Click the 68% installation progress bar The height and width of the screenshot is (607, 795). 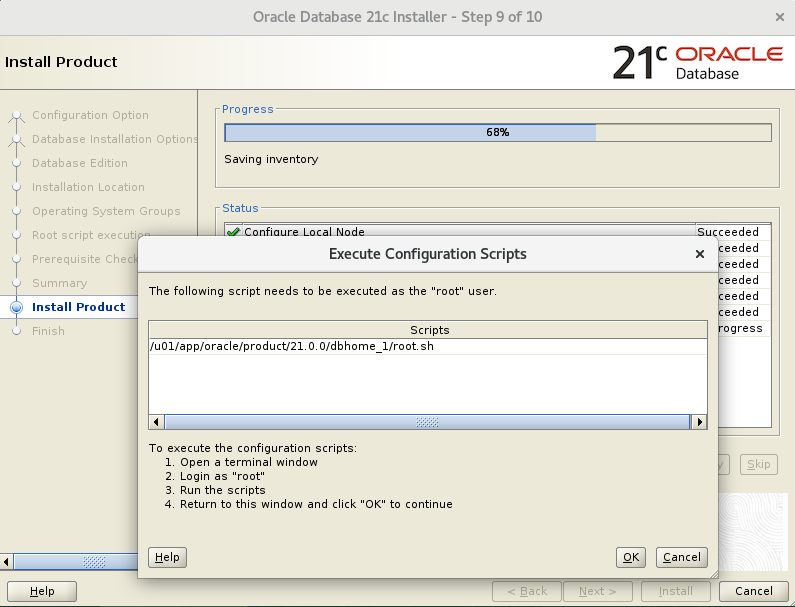point(498,132)
